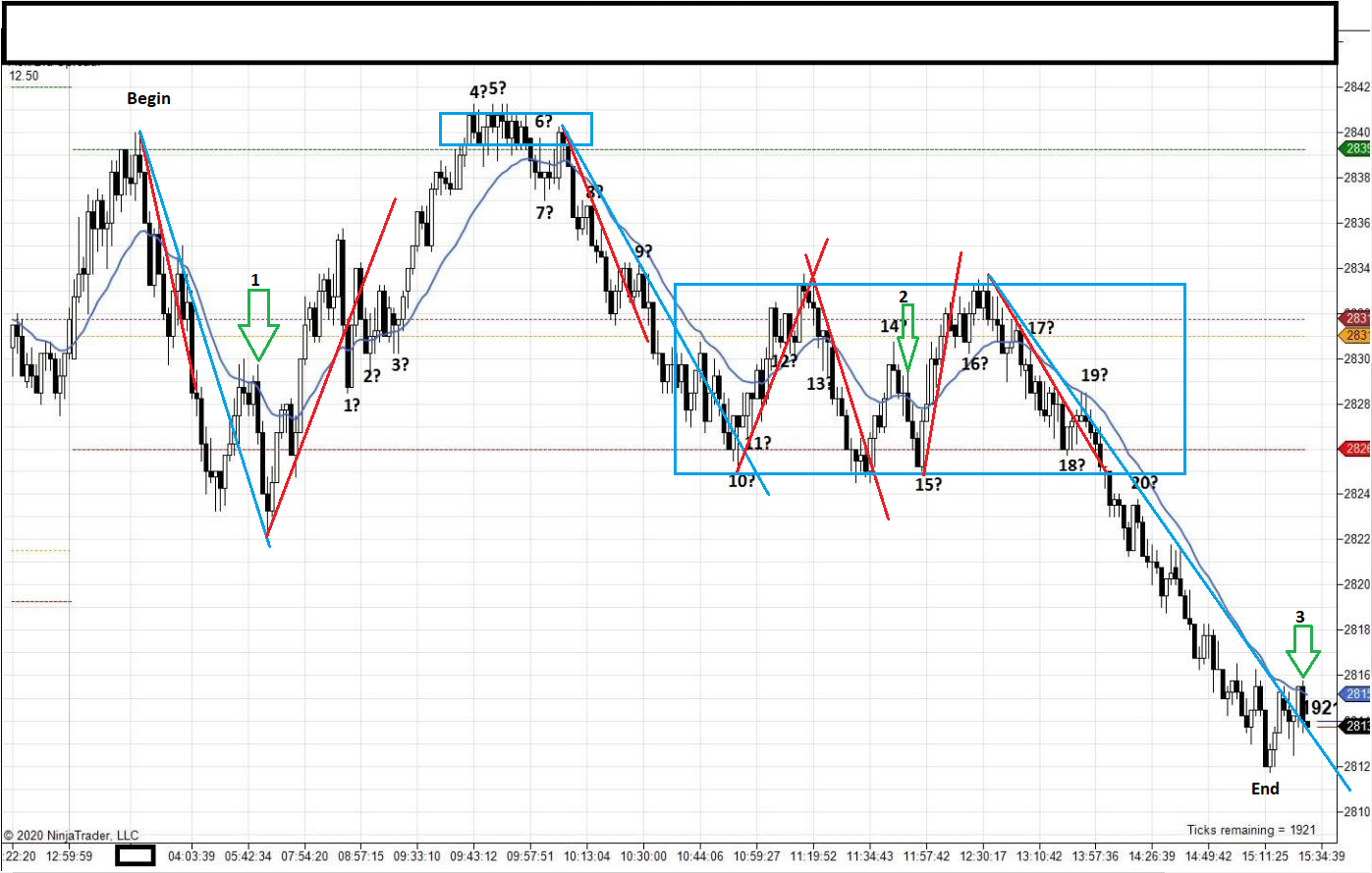Click the 20? label near breakout
This screenshot has height=873, width=1372.
click(x=1143, y=482)
